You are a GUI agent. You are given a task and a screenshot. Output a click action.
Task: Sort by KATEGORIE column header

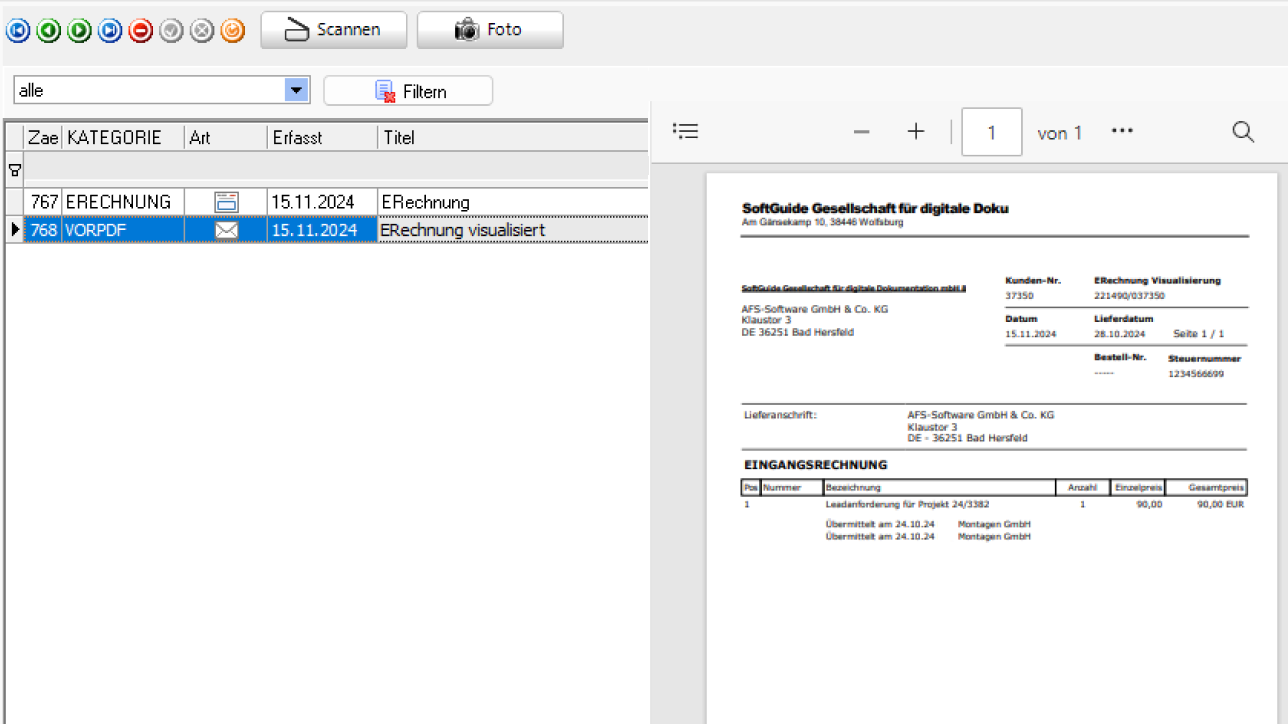click(x=123, y=138)
